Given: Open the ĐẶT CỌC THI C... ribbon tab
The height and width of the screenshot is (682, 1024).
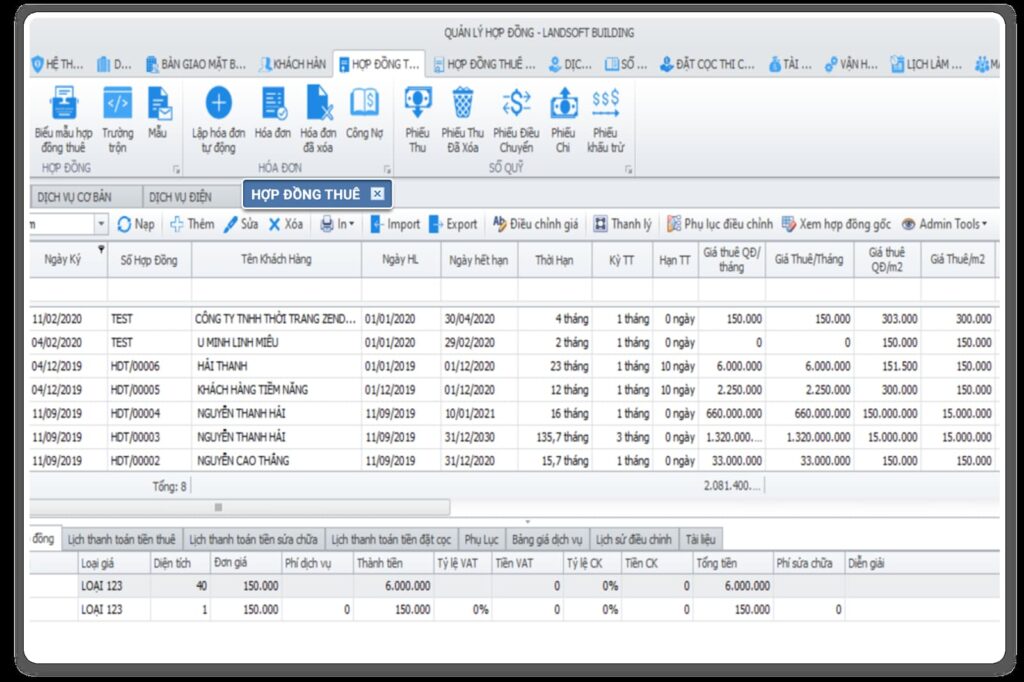Looking at the screenshot, I should pos(707,64).
